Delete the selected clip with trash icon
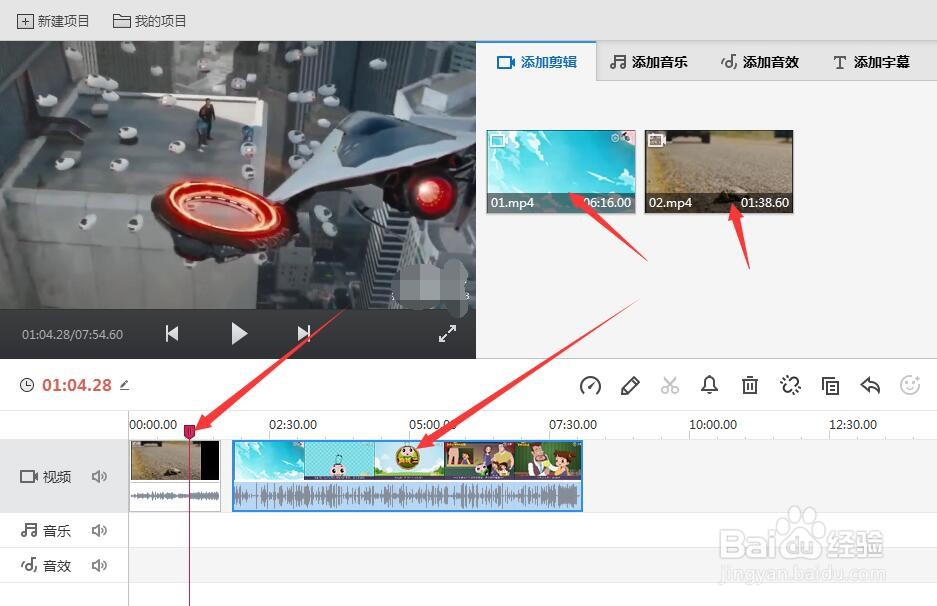This screenshot has height=606, width=937. pos(750,385)
